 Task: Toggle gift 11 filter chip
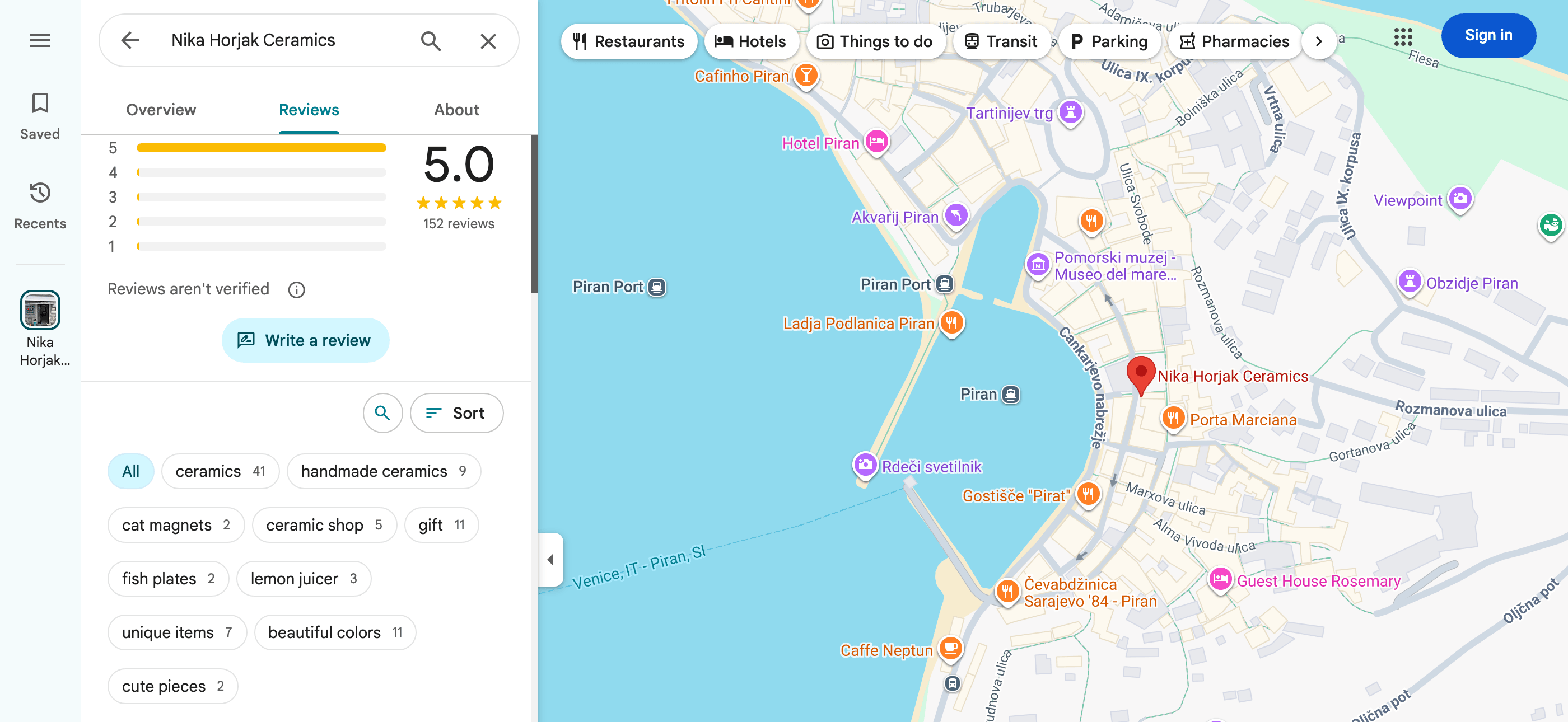[x=441, y=525]
